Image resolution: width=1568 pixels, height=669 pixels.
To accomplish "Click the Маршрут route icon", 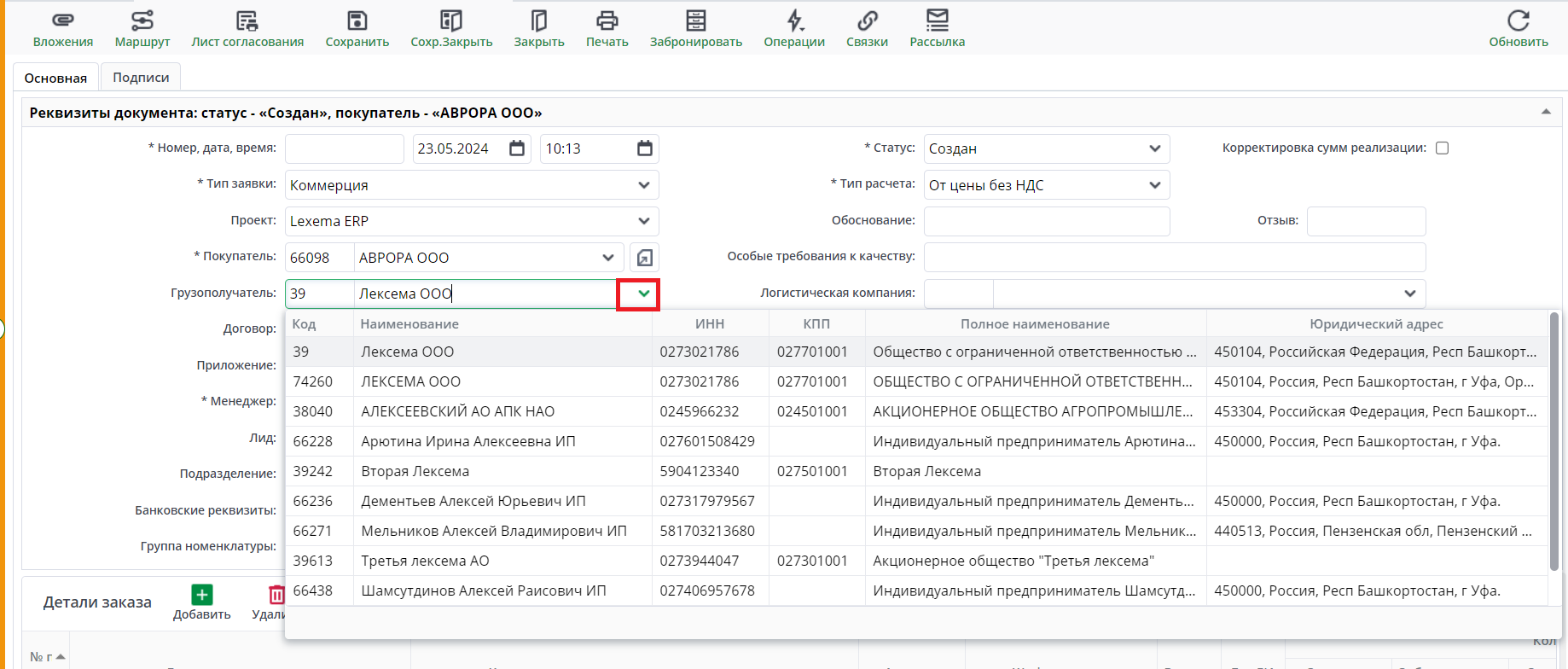I will point(142,20).
